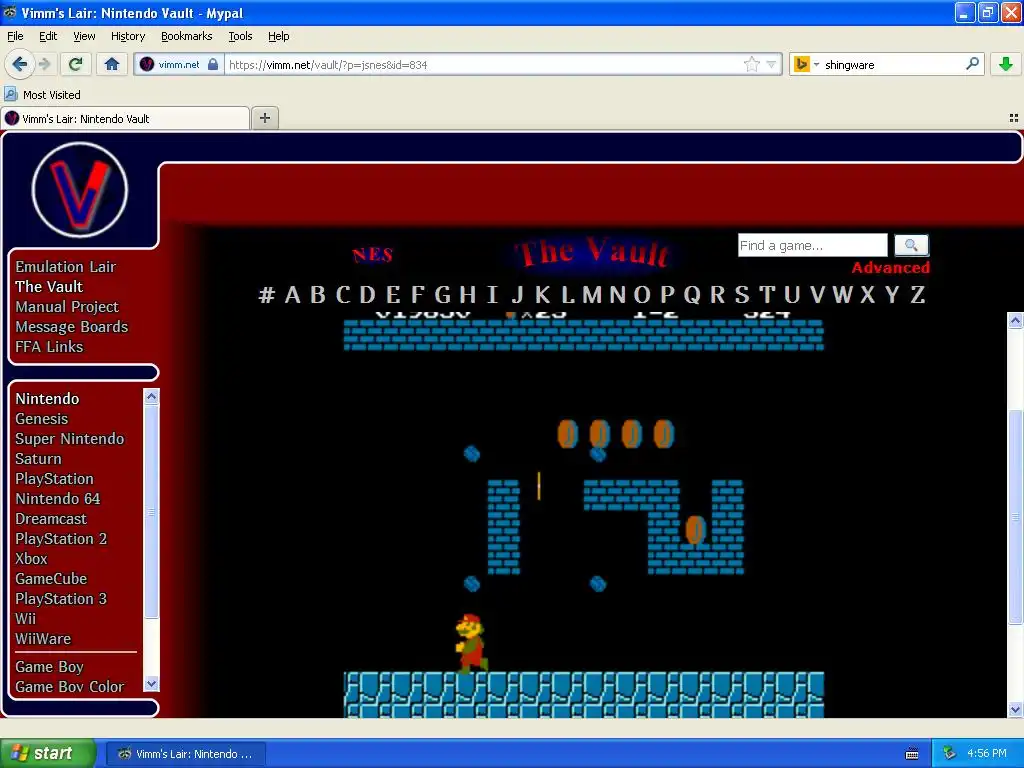Click the systems list scroll down arrow
Viewport: 1024px width, 768px height.
click(x=151, y=684)
